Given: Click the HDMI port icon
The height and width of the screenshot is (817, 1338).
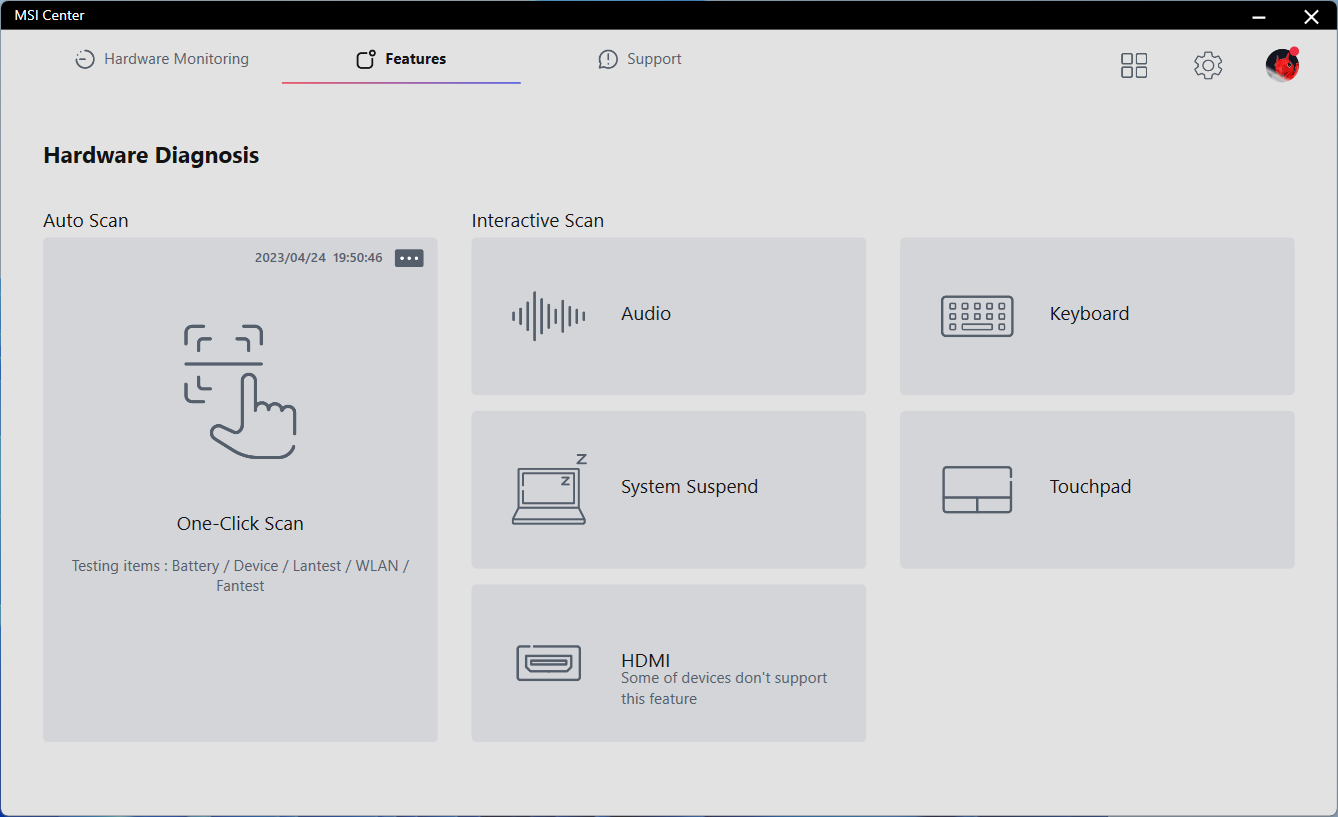Looking at the screenshot, I should point(548,663).
